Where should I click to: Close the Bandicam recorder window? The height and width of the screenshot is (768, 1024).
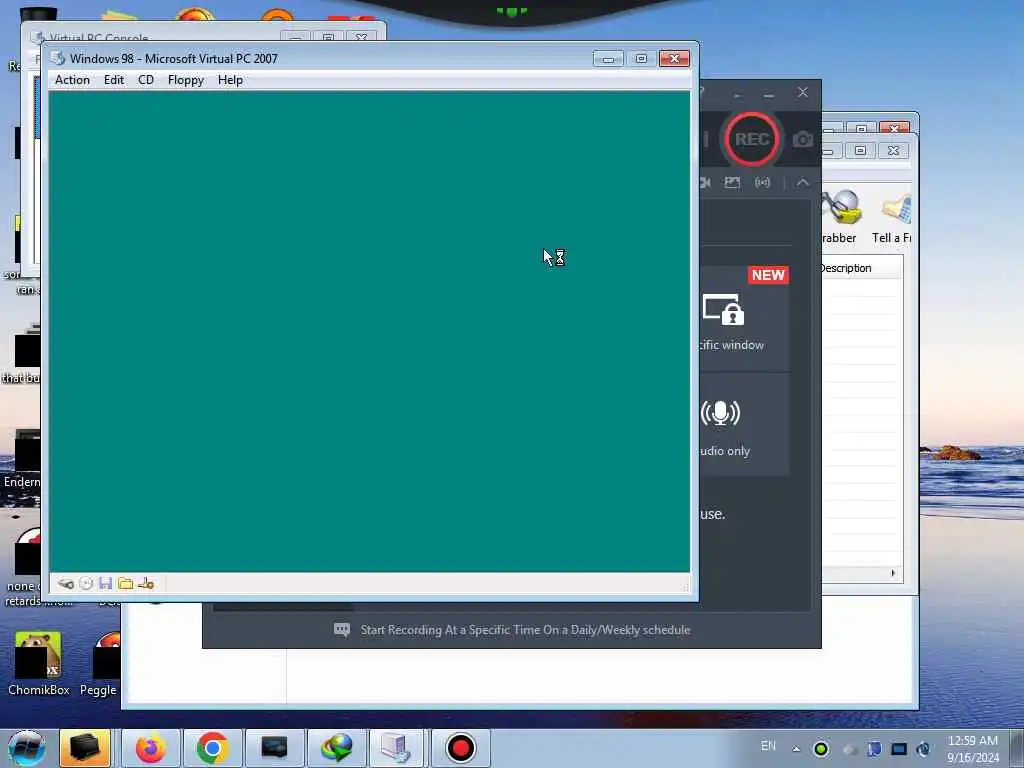point(803,93)
